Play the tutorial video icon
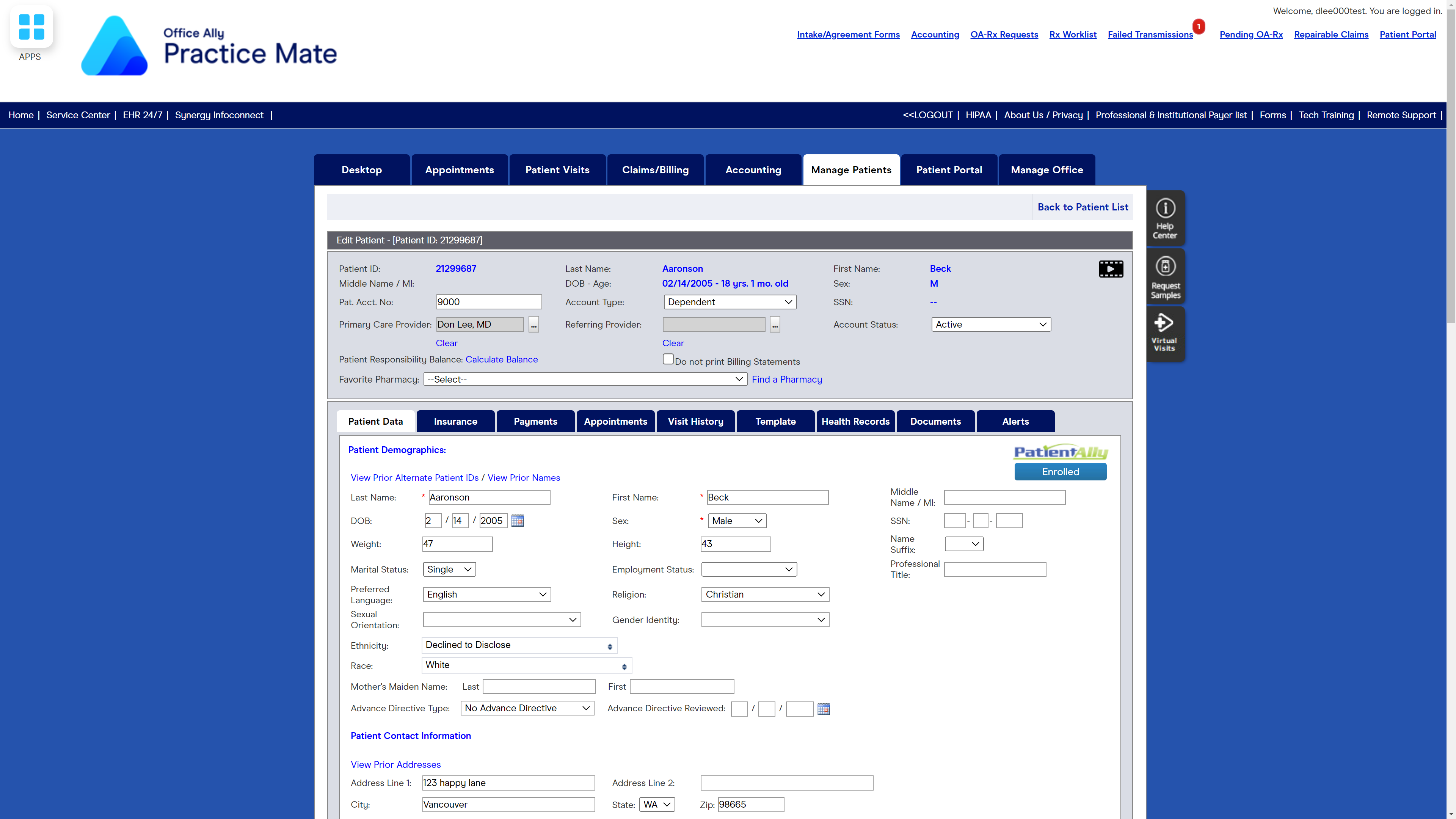This screenshot has height=819, width=1456. (x=1111, y=269)
